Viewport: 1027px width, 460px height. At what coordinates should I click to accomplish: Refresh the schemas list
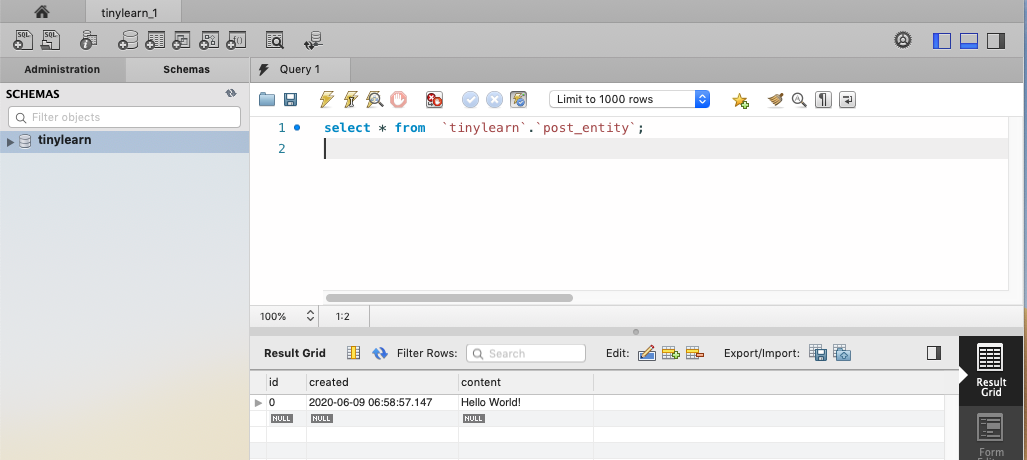231,94
